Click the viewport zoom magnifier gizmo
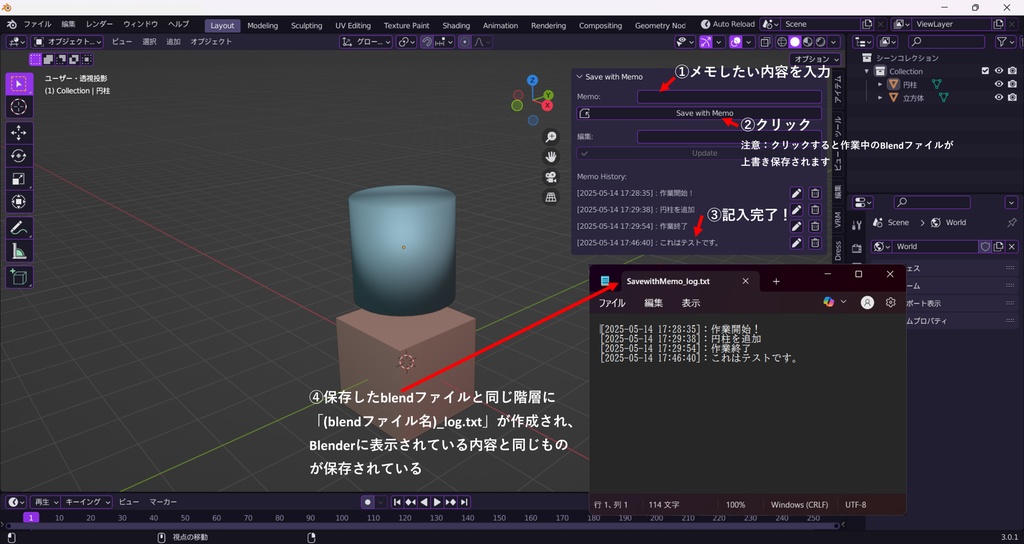 (x=551, y=136)
